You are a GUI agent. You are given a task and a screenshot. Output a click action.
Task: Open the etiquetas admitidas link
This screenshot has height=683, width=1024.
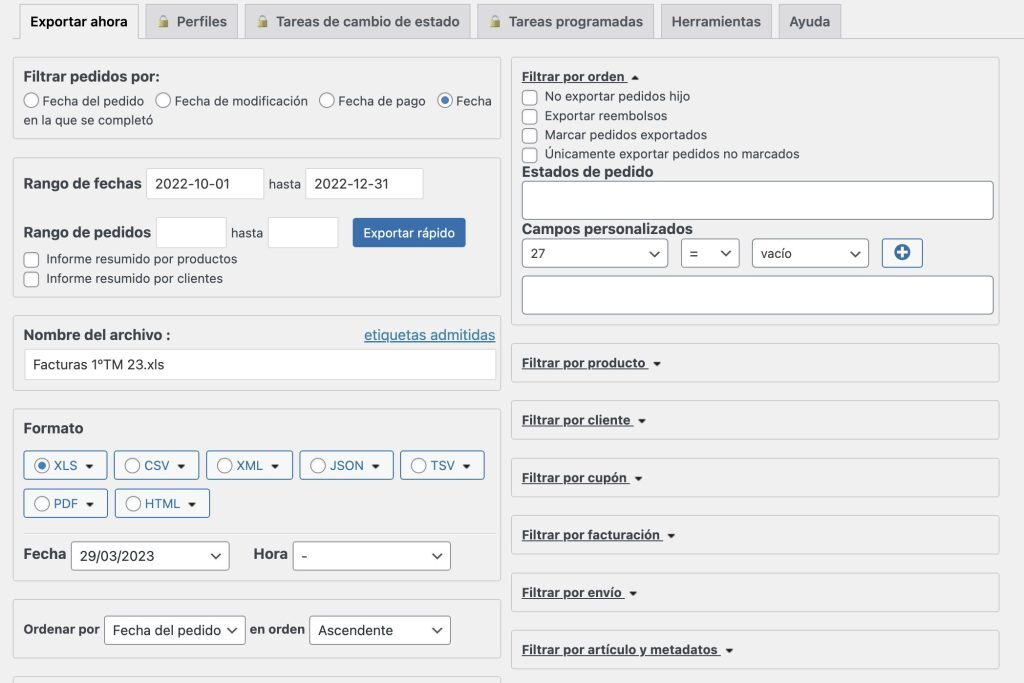(429, 335)
